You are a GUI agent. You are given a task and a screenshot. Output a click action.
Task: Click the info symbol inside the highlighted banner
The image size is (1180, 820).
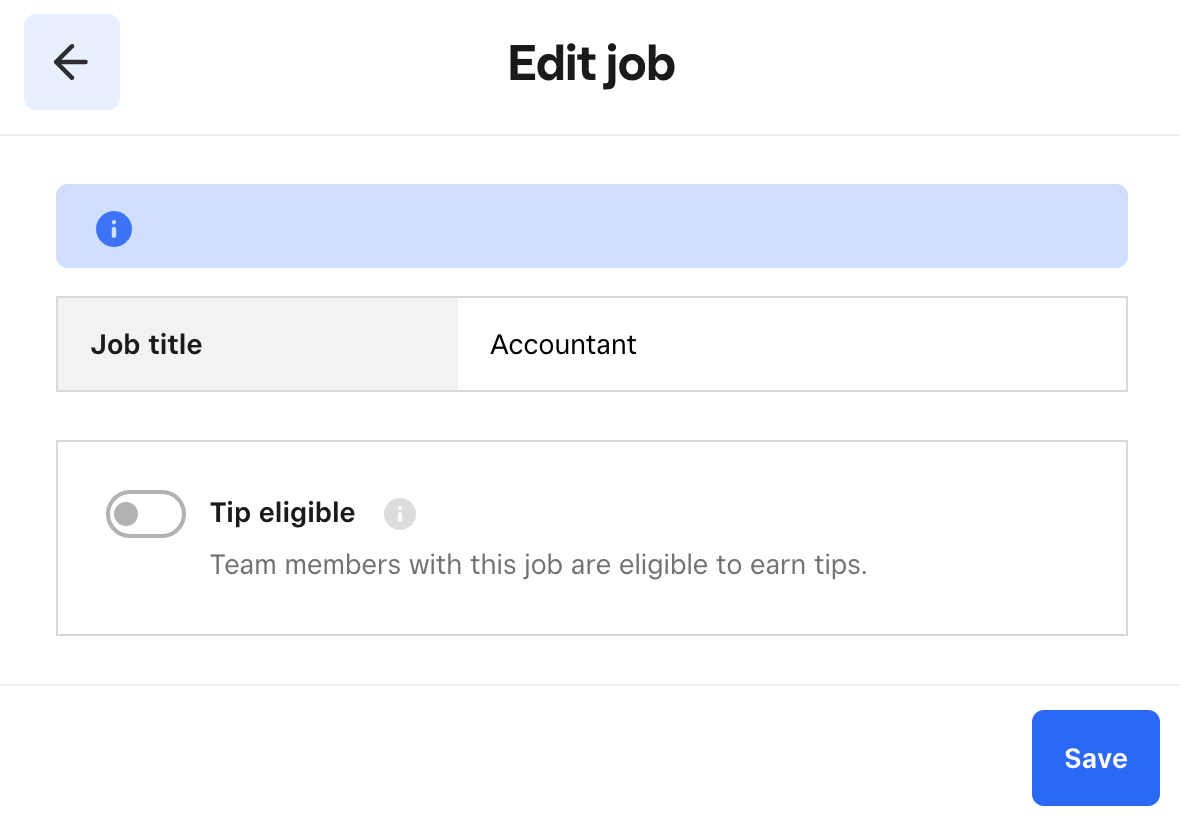(x=114, y=228)
